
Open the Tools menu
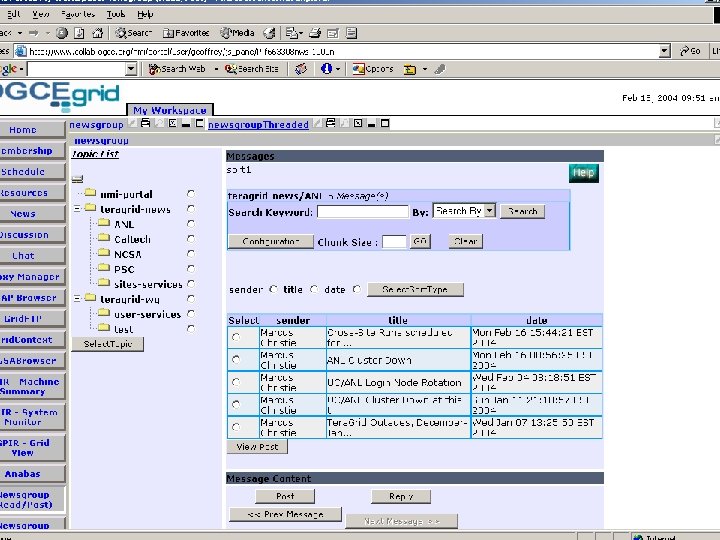(116, 14)
